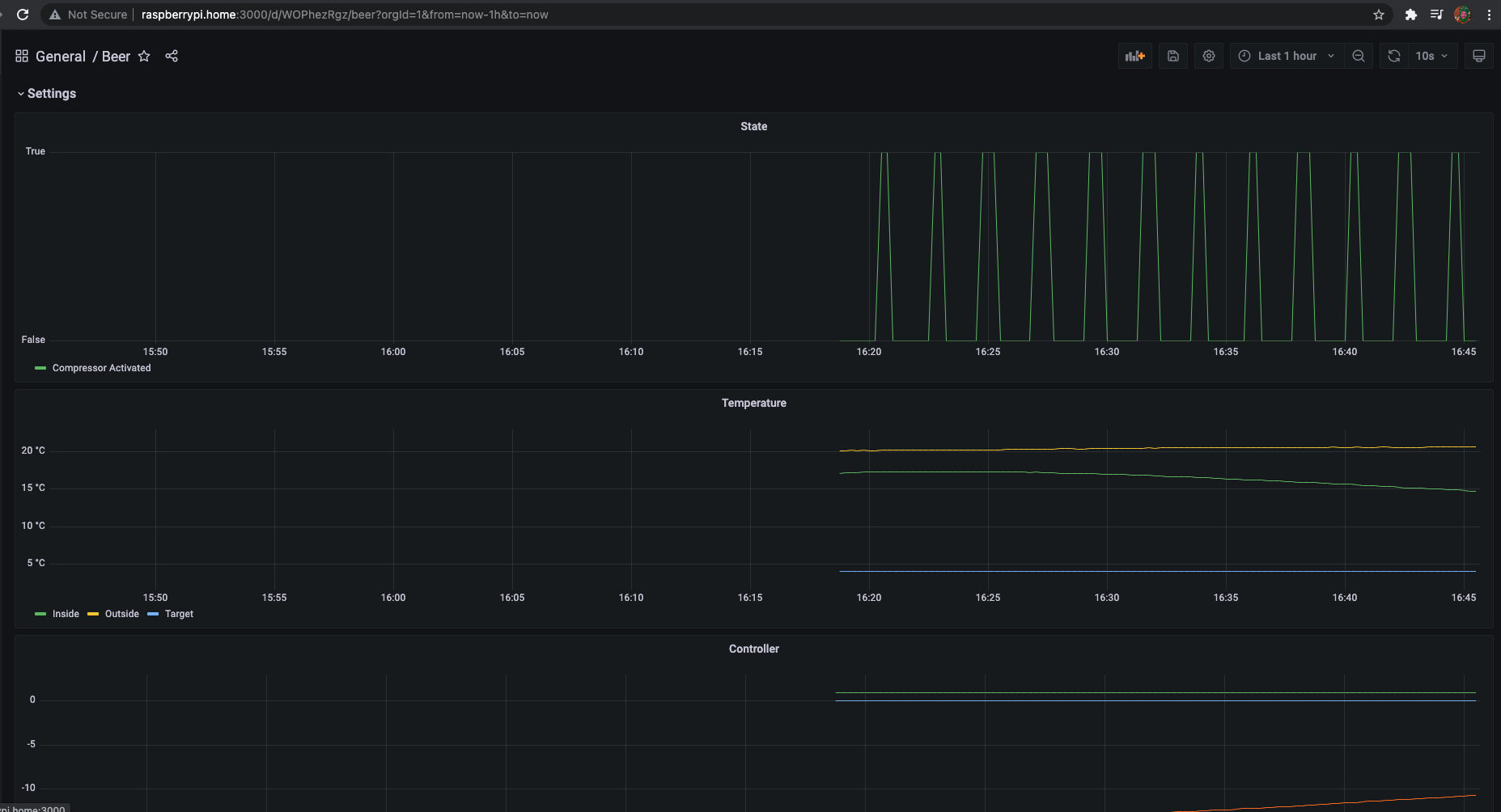Change the green Inside series color swatch
Image resolution: width=1501 pixels, height=812 pixels.
(40, 614)
